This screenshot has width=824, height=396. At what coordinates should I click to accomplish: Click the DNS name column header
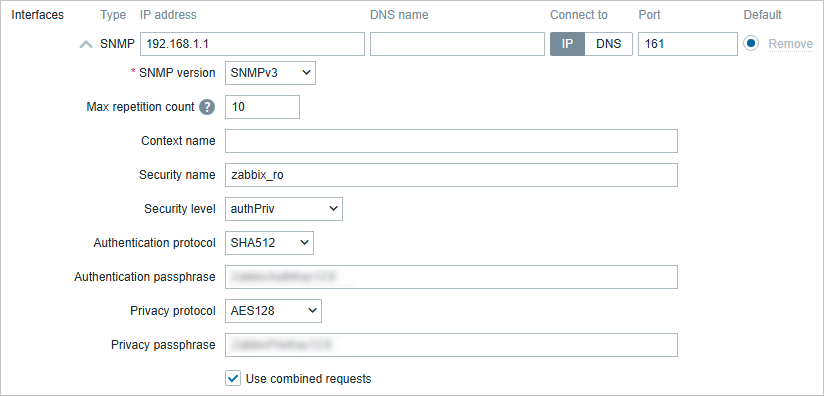[399, 15]
